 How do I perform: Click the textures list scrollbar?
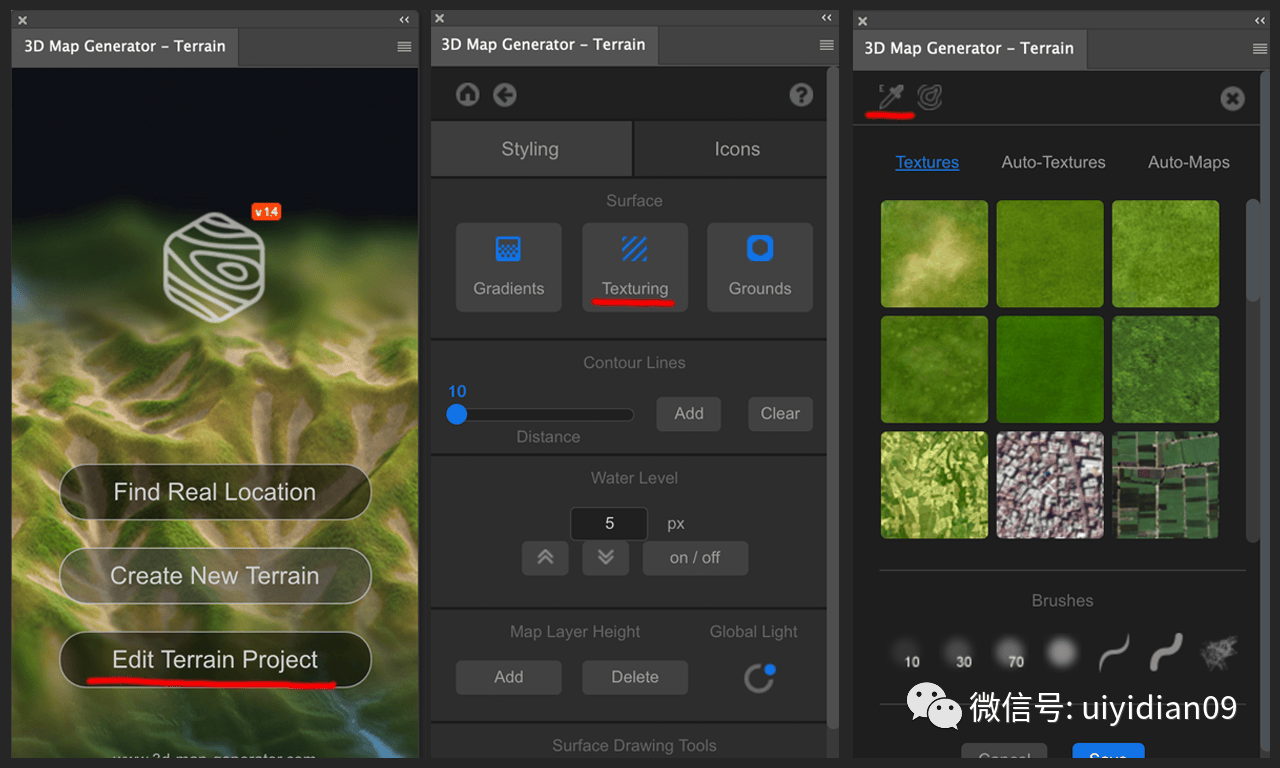click(x=1253, y=250)
